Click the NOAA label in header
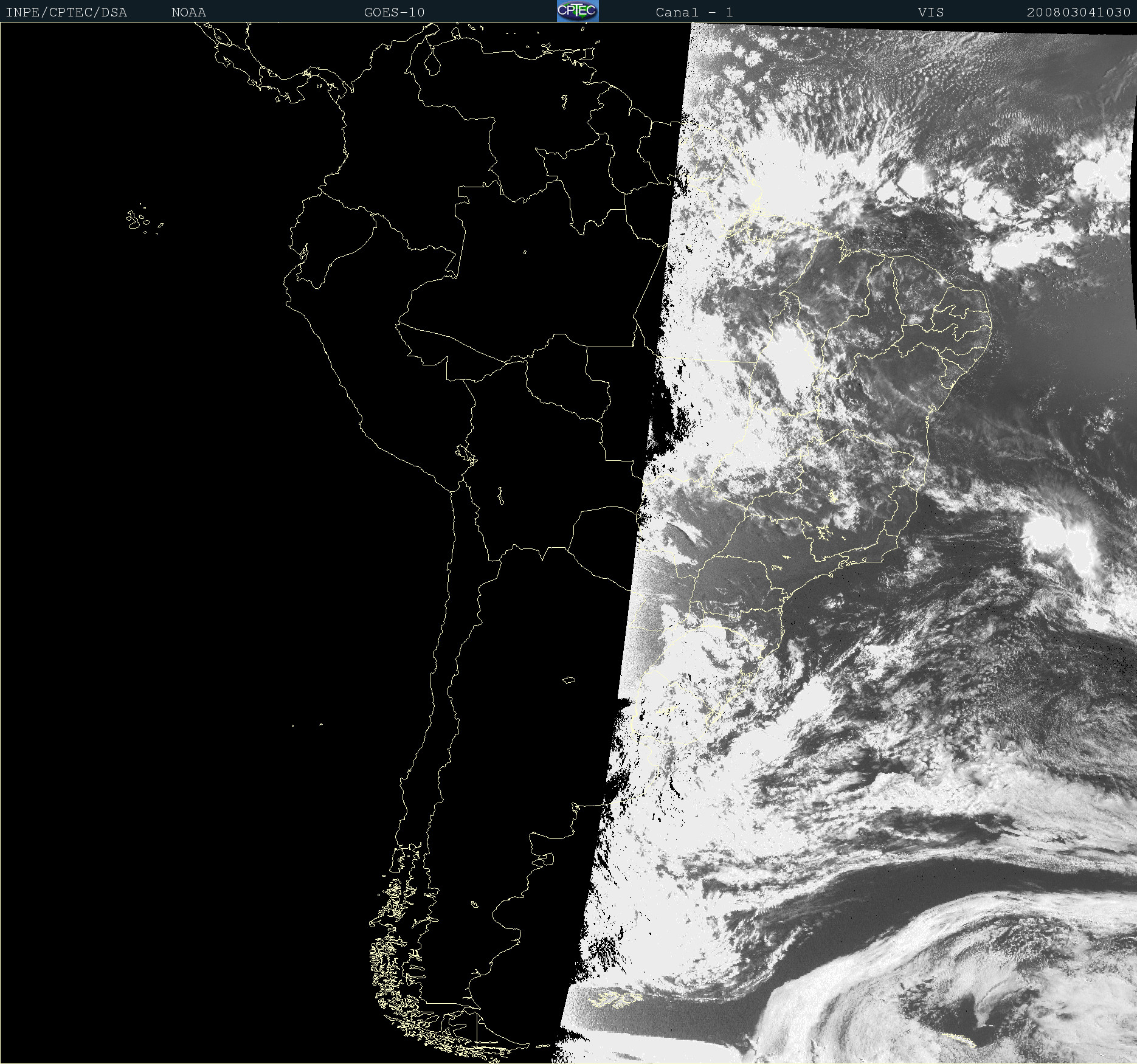The width and height of the screenshot is (1137, 1064). click(x=188, y=13)
